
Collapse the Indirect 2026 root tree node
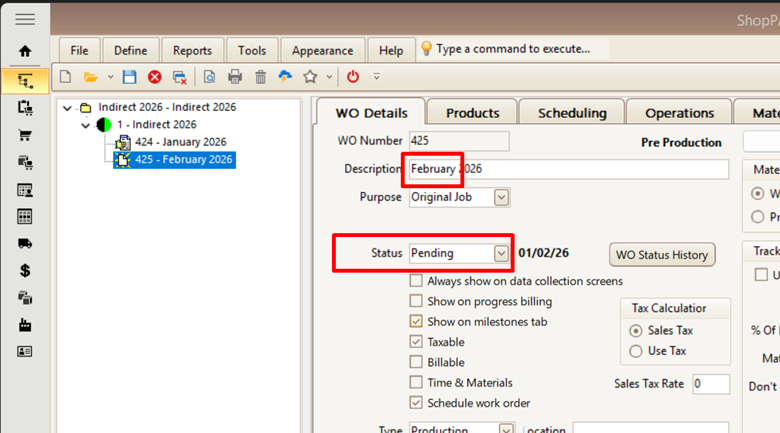point(67,107)
